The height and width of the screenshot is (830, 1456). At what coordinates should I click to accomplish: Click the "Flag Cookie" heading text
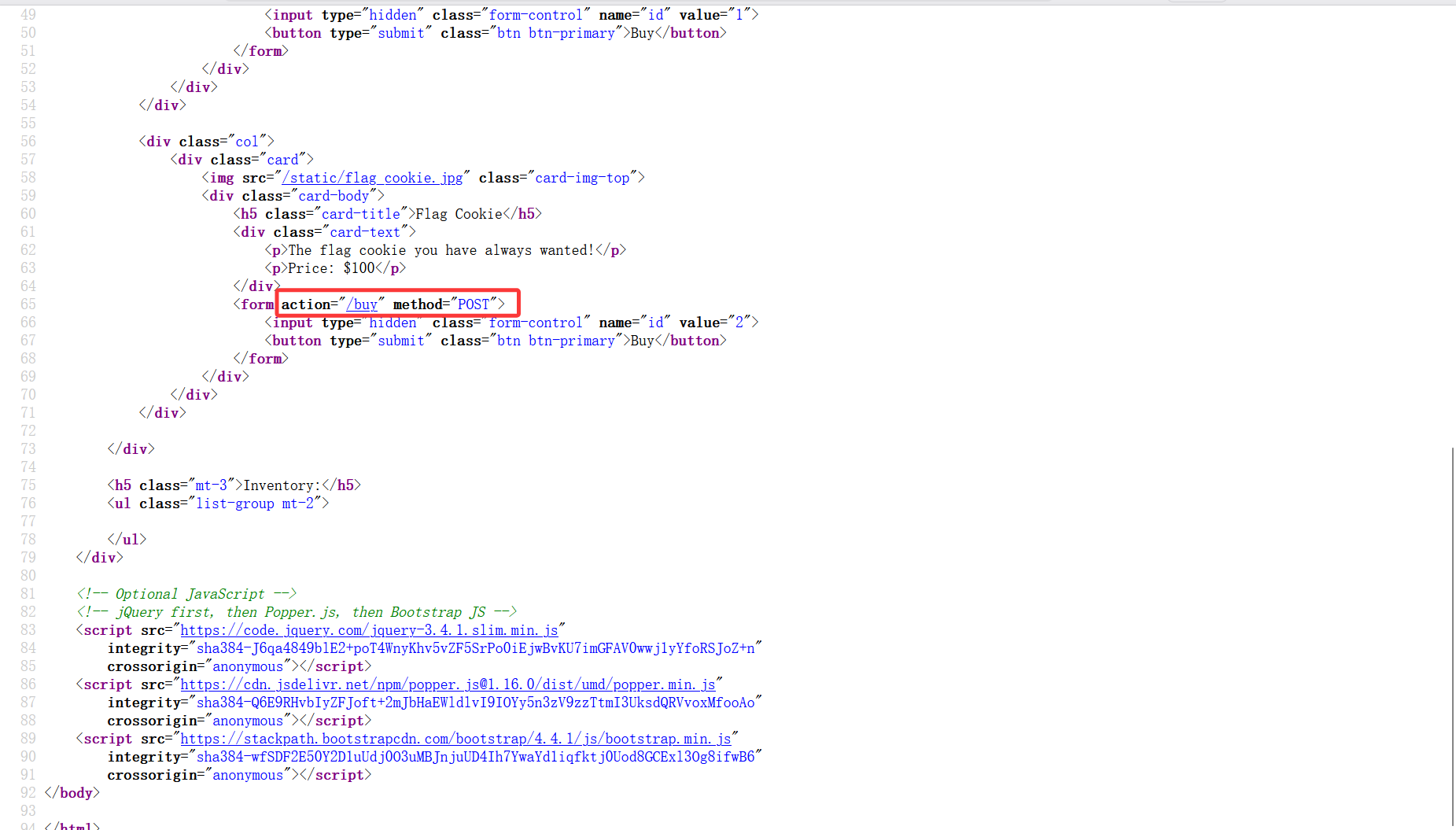pyautogui.click(x=459, y=214)
